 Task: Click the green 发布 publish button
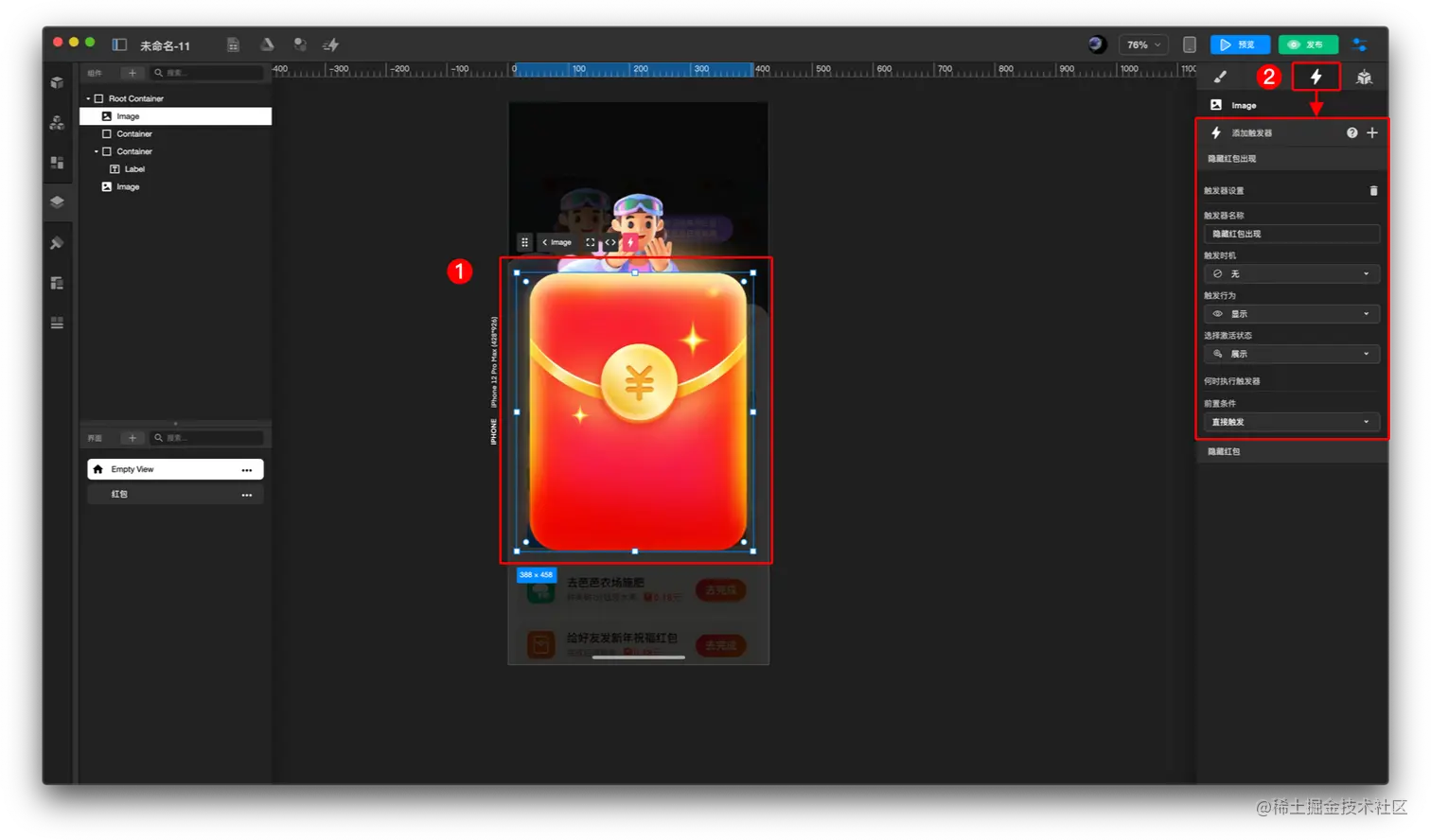1307,44
